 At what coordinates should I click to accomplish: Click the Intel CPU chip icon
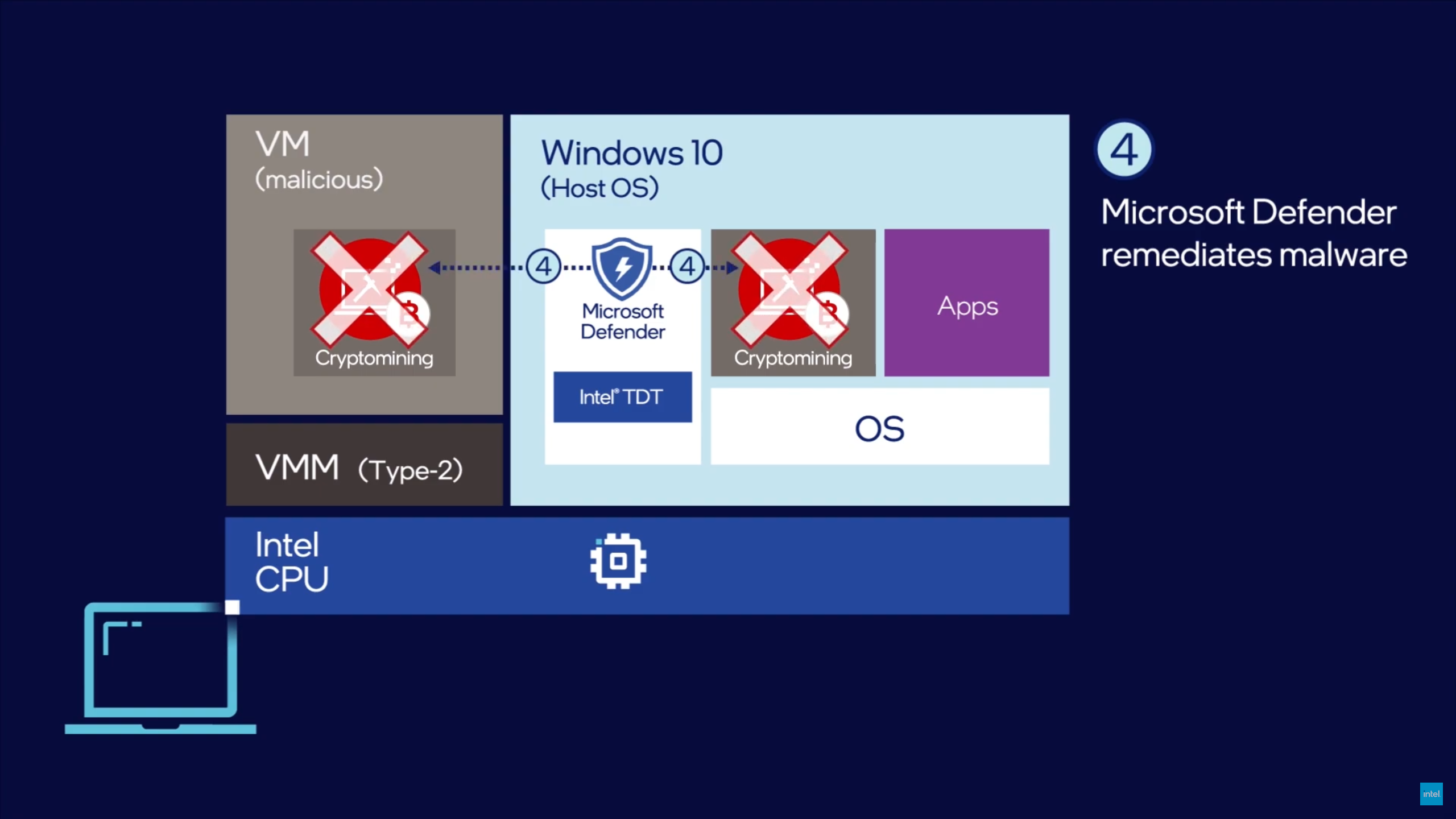618,561
